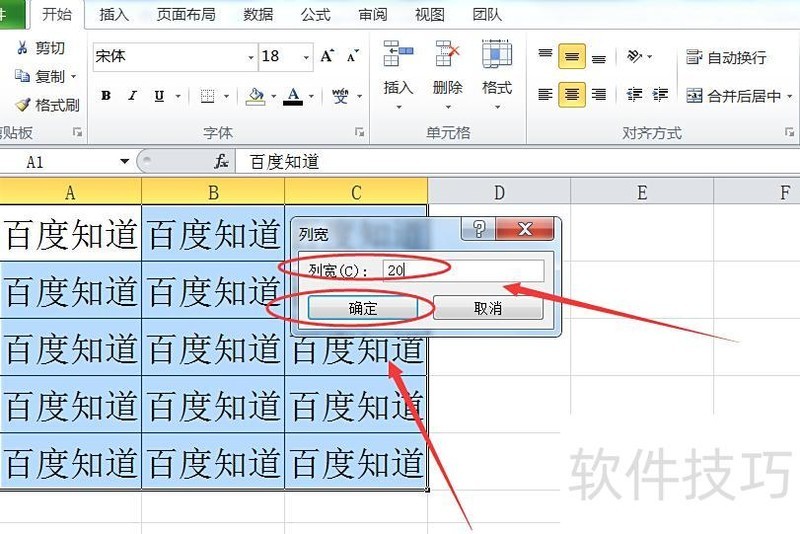Click 取消 to cancel column width
800x534 pixels.
pos(488,308)
